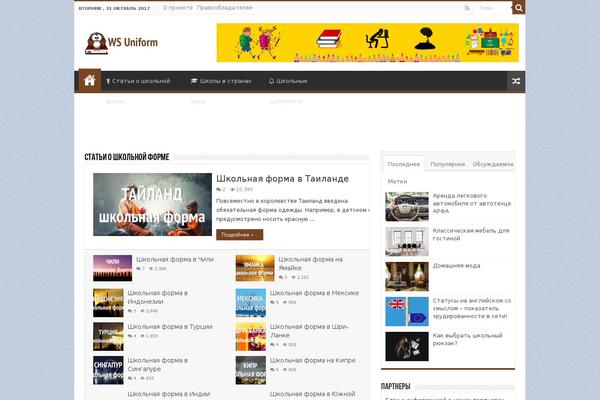600x400 pixels.
Task: Switch to the 'Метки' tab
Action: coord(397,181)
